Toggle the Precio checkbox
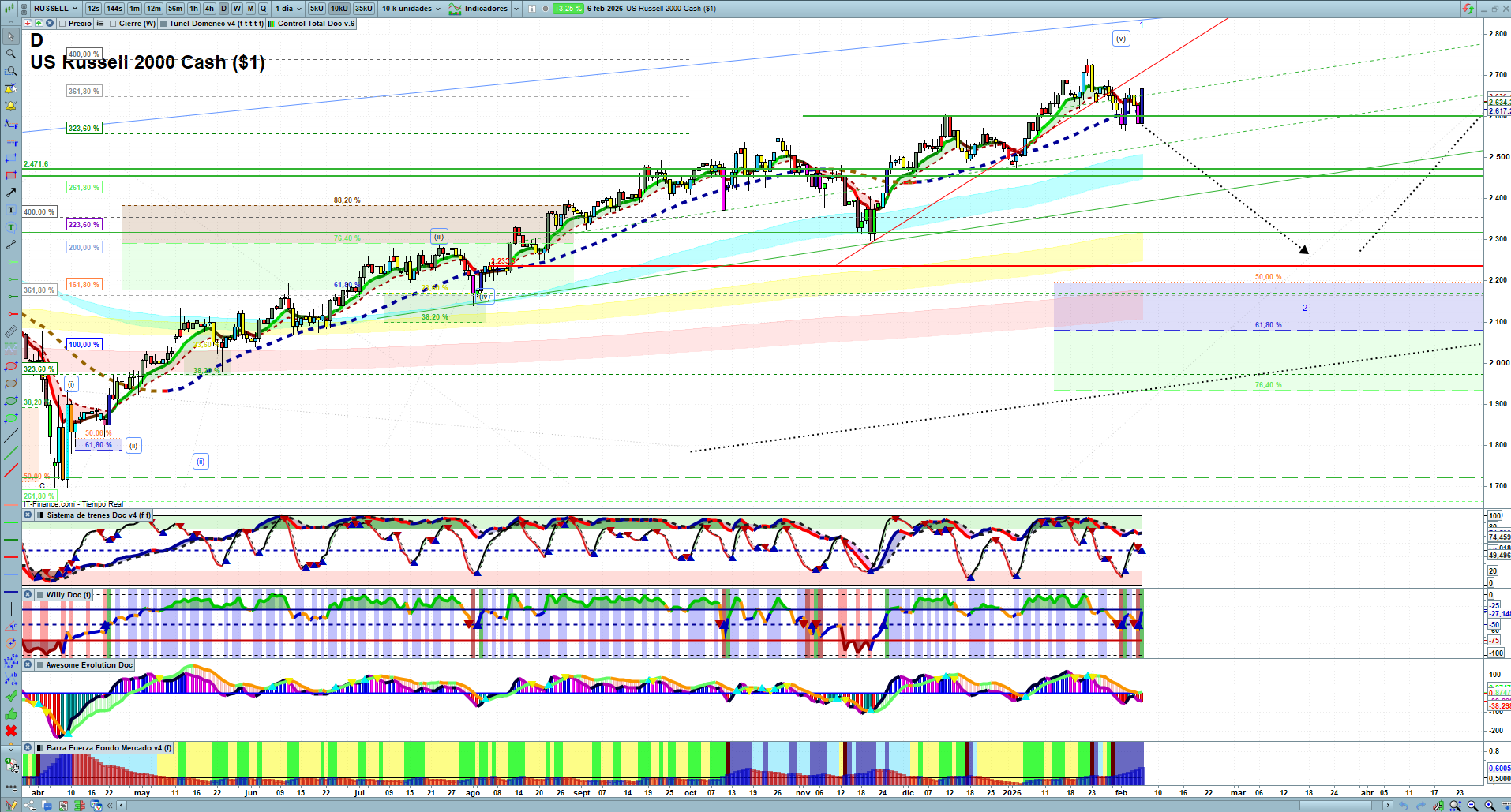Screen dimensions: 1511x812 [63, 24]
